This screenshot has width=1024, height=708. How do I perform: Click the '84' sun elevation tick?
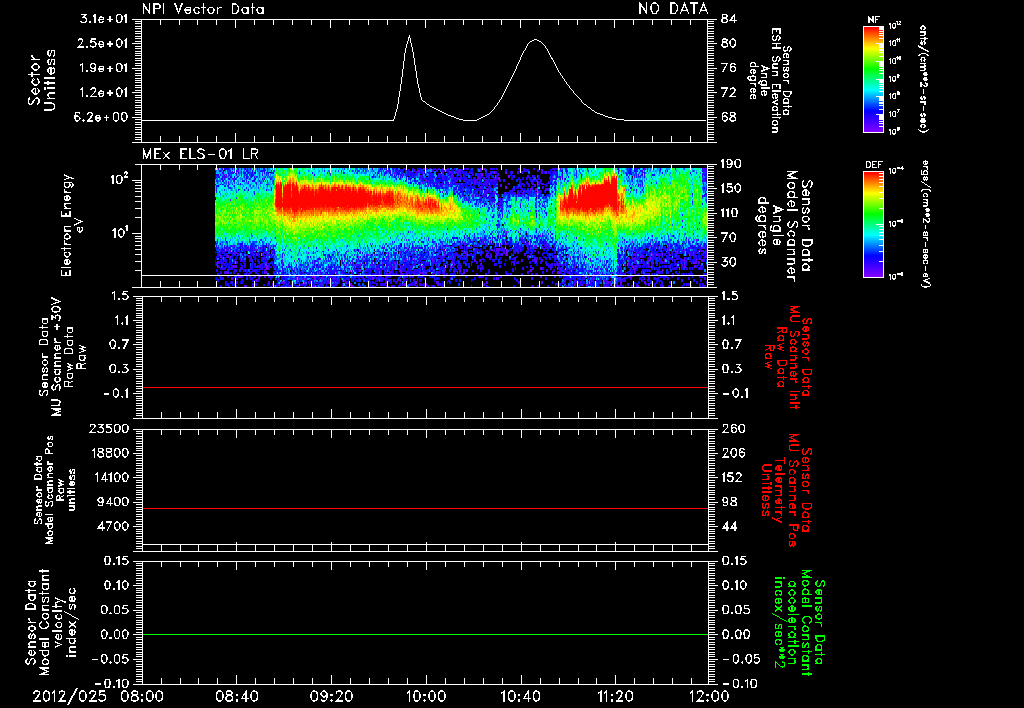point(729,19)
